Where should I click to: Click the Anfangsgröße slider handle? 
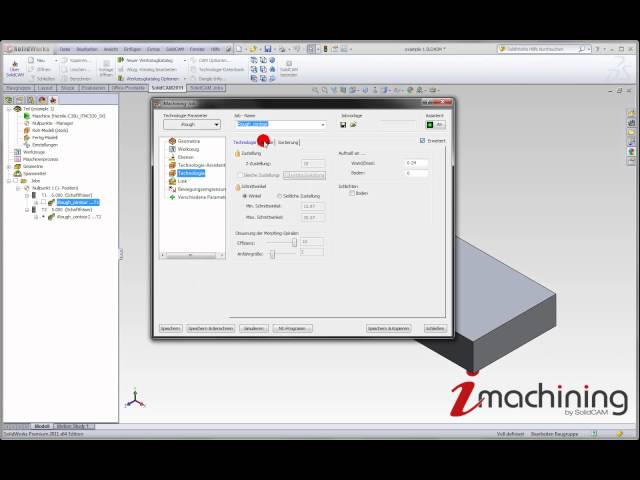click(x=272, y=254)
